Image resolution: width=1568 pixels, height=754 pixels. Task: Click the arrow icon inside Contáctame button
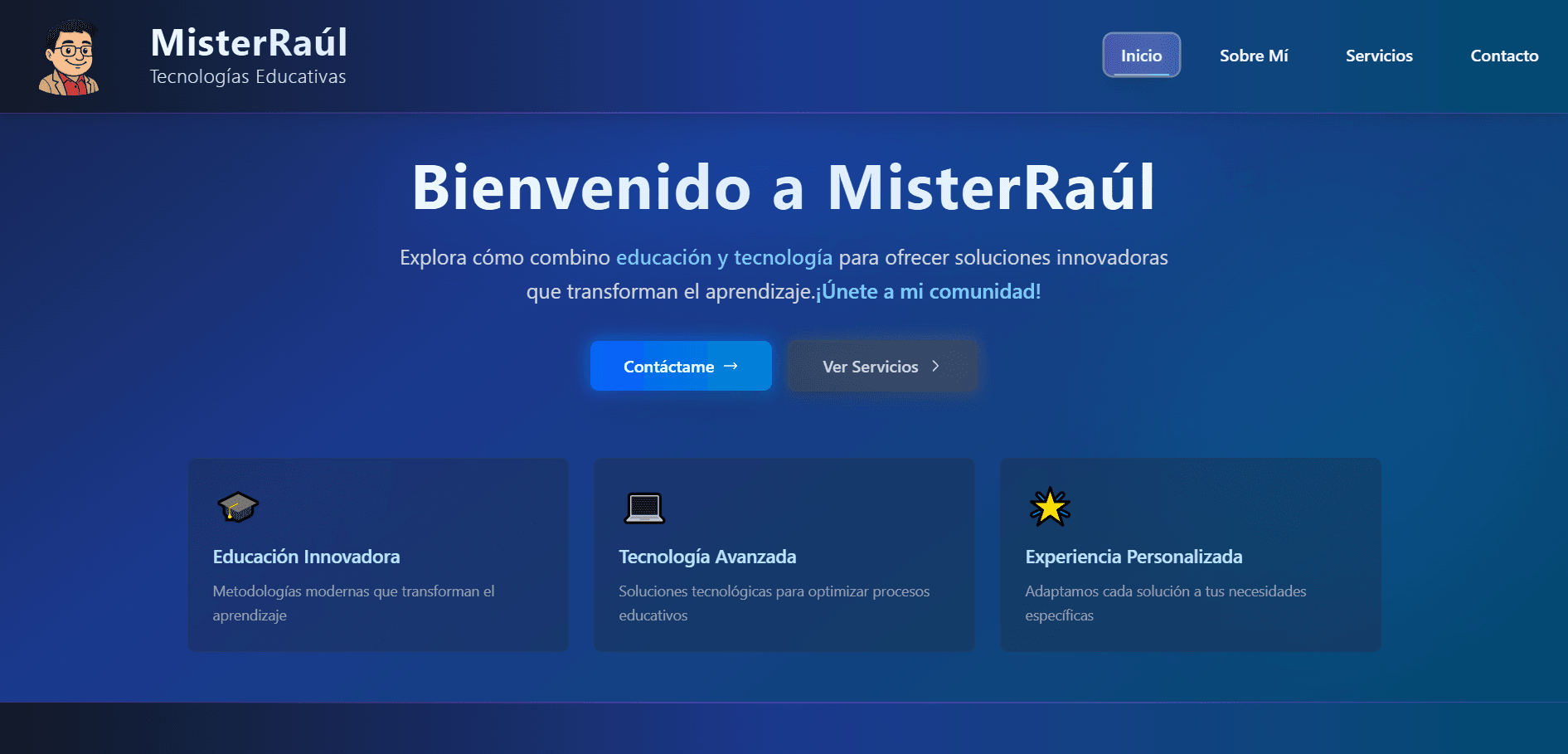point(731,366)
